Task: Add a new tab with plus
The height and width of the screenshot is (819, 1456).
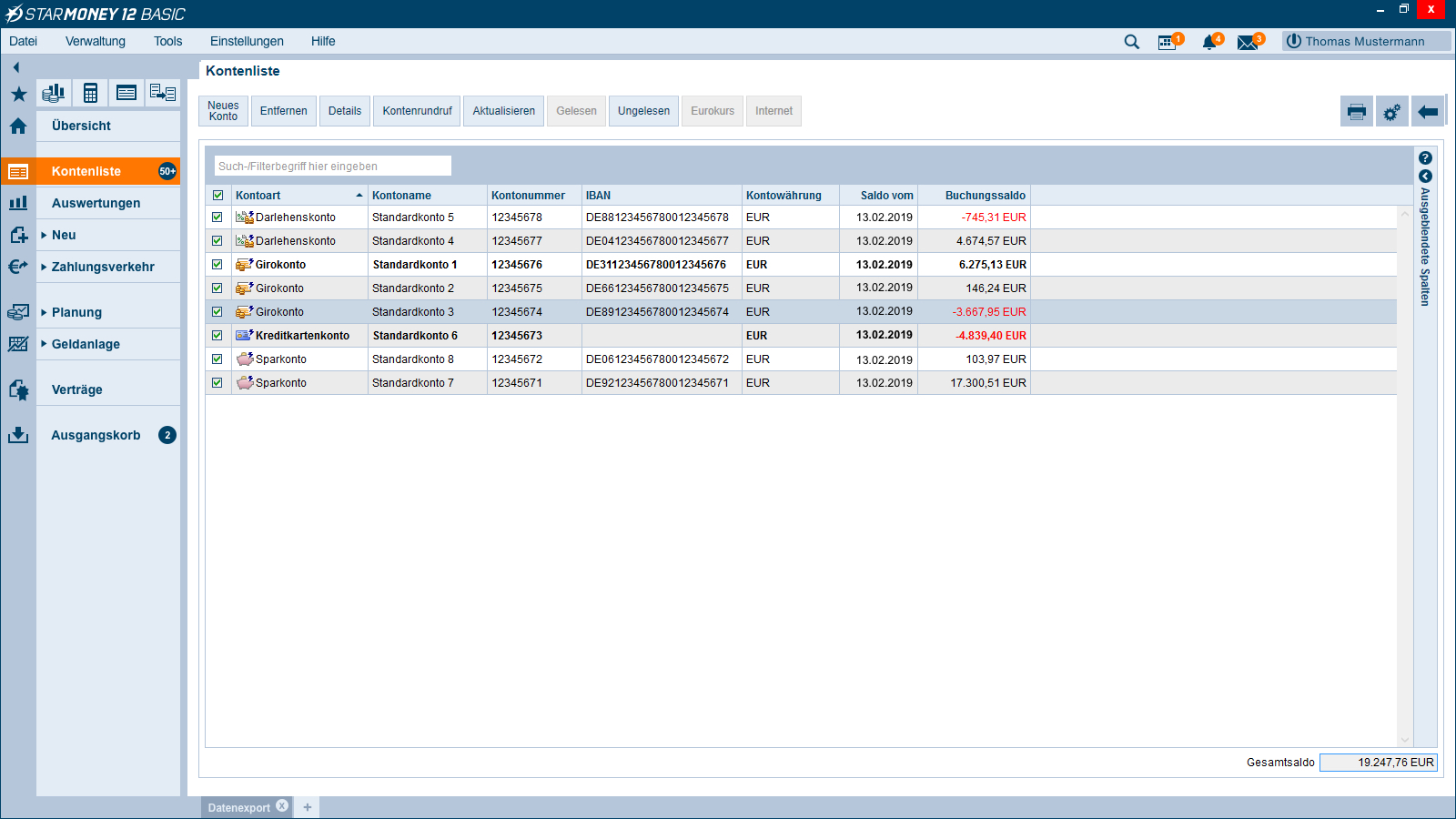Action: [308, 807]
